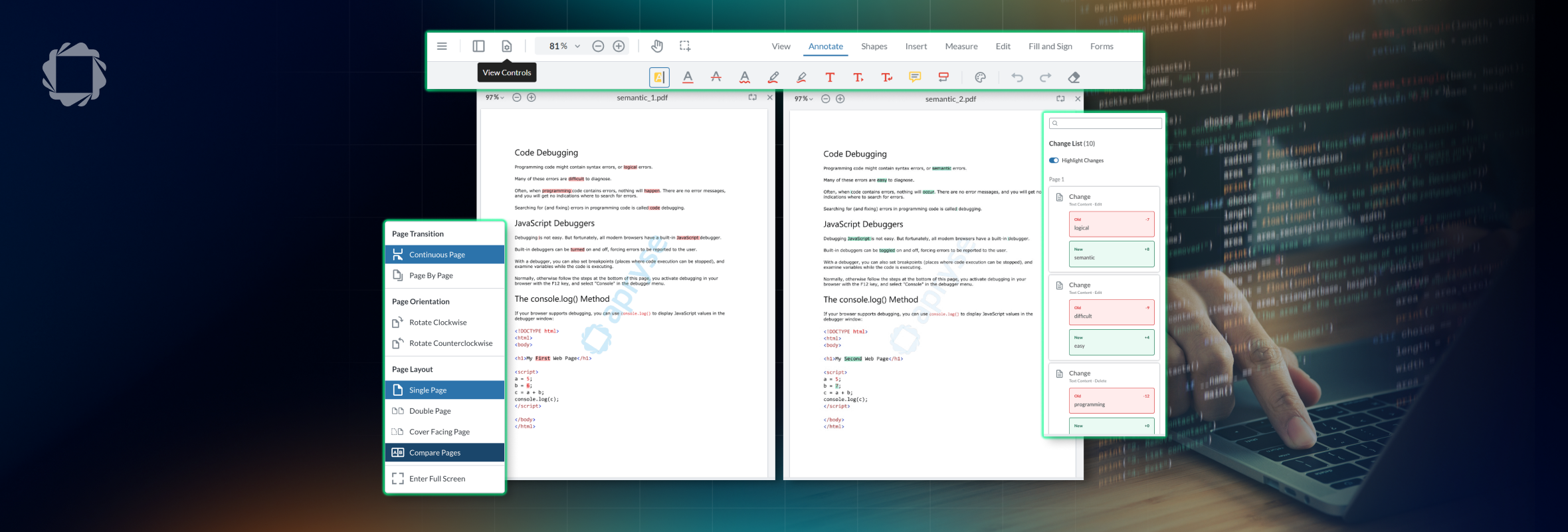Image resolution: width=1568 pixels, height=532 pixels.
Task: Switch to the Forms tab
Action: click(1102, 46)
